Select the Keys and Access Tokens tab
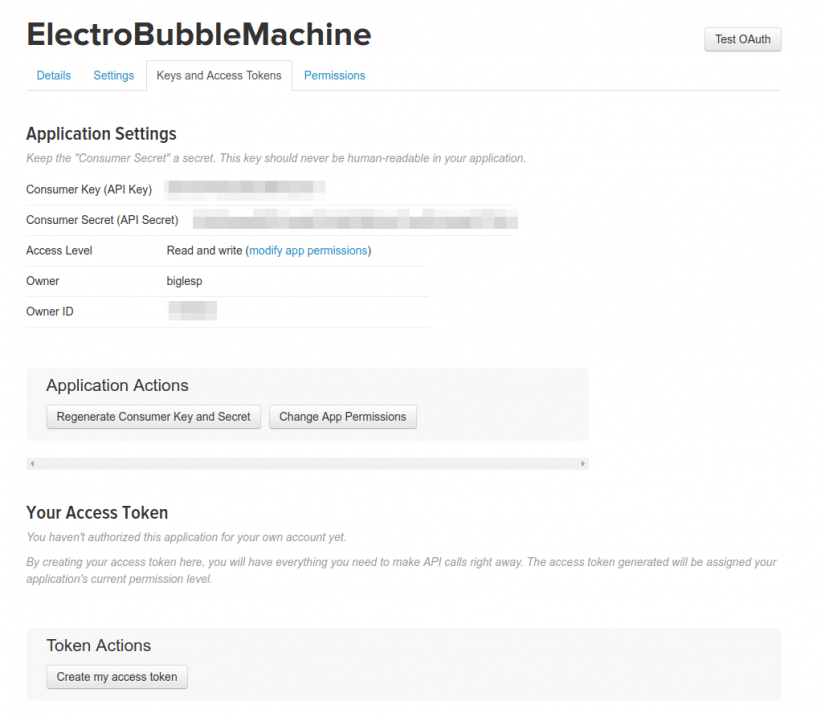This screenshot has width=825, height=717. (x=219, y=76)
